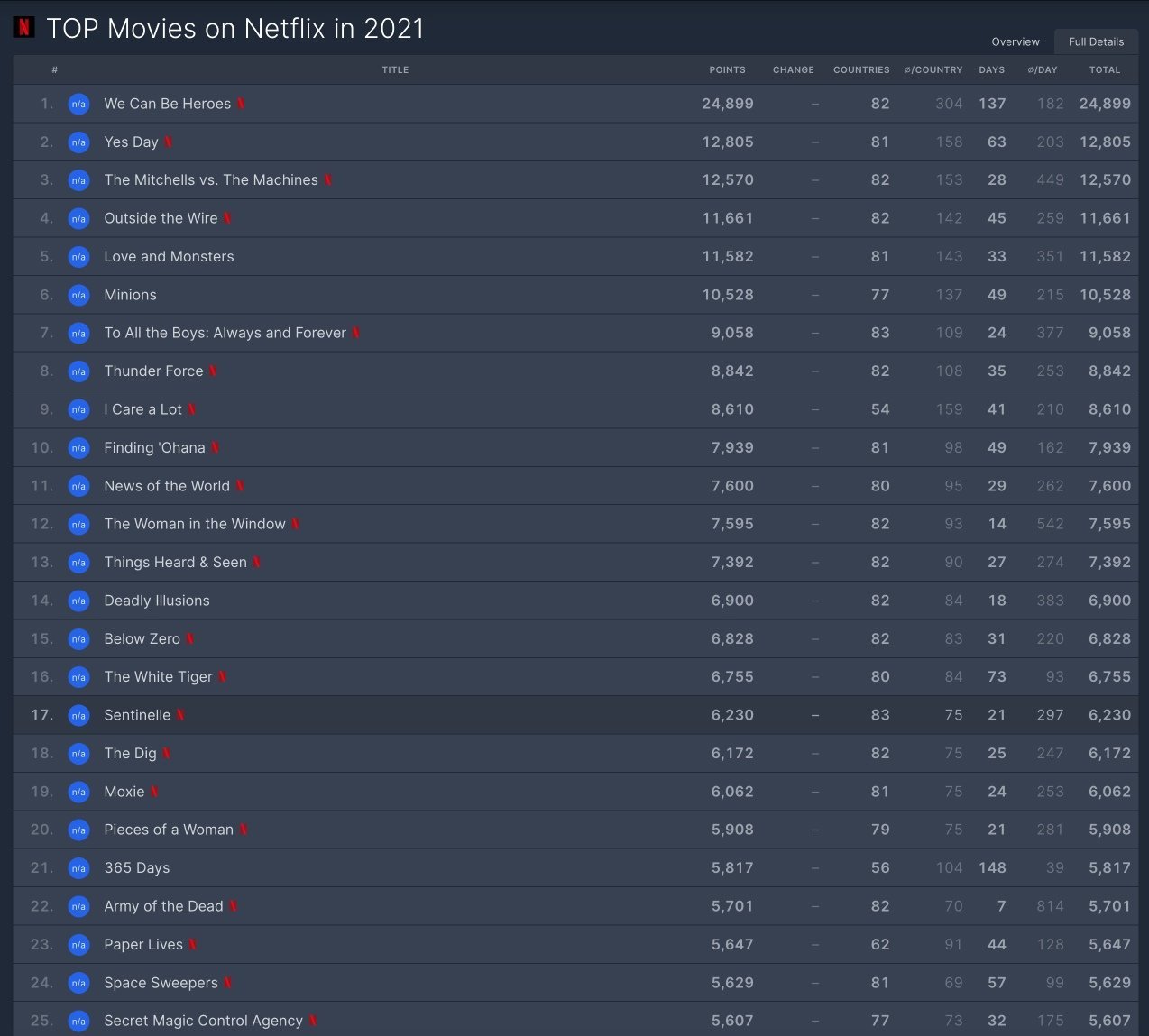Click the n/a badge for Thunder Force
This screenshot has width=1149, height=1036.
click(78, 371)
